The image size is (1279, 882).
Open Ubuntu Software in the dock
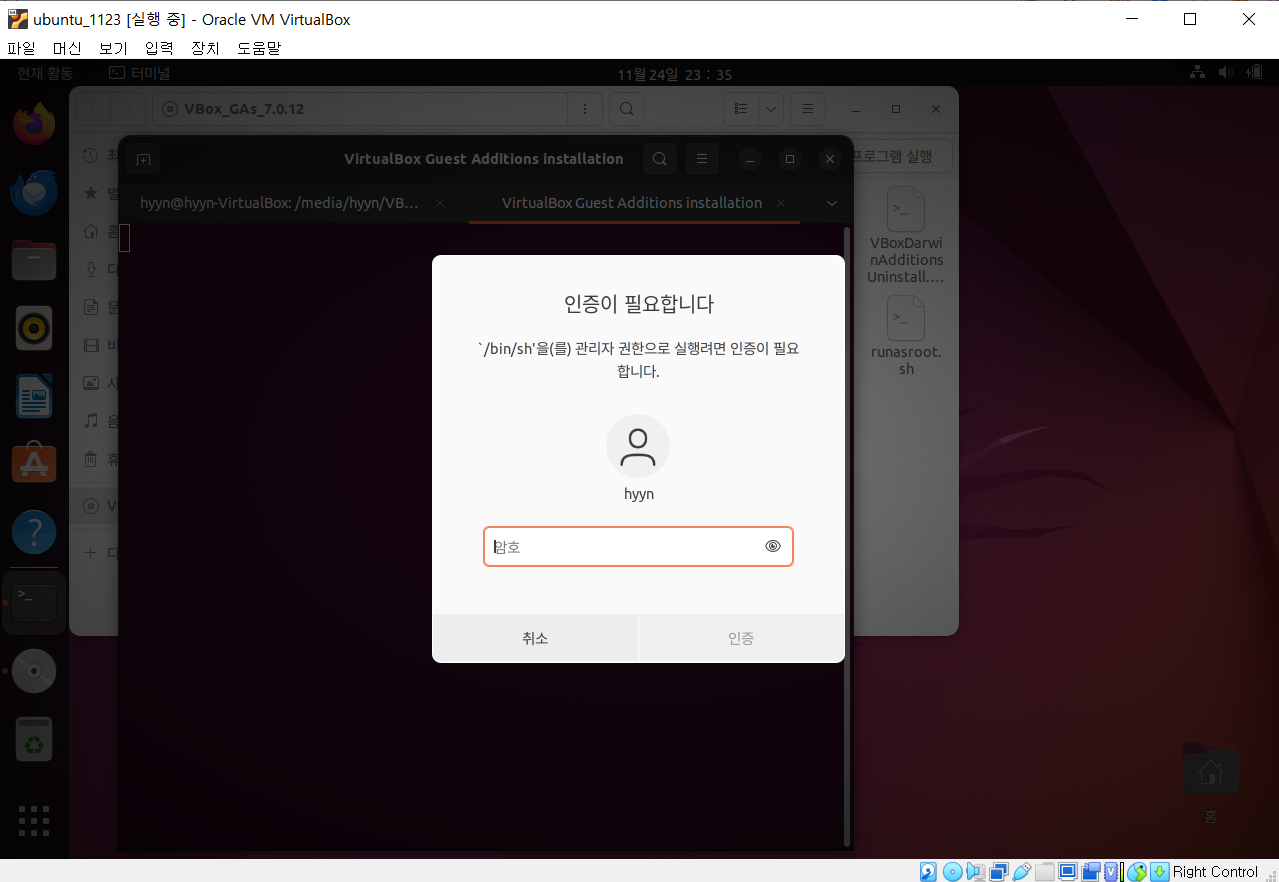click(34, 463)
